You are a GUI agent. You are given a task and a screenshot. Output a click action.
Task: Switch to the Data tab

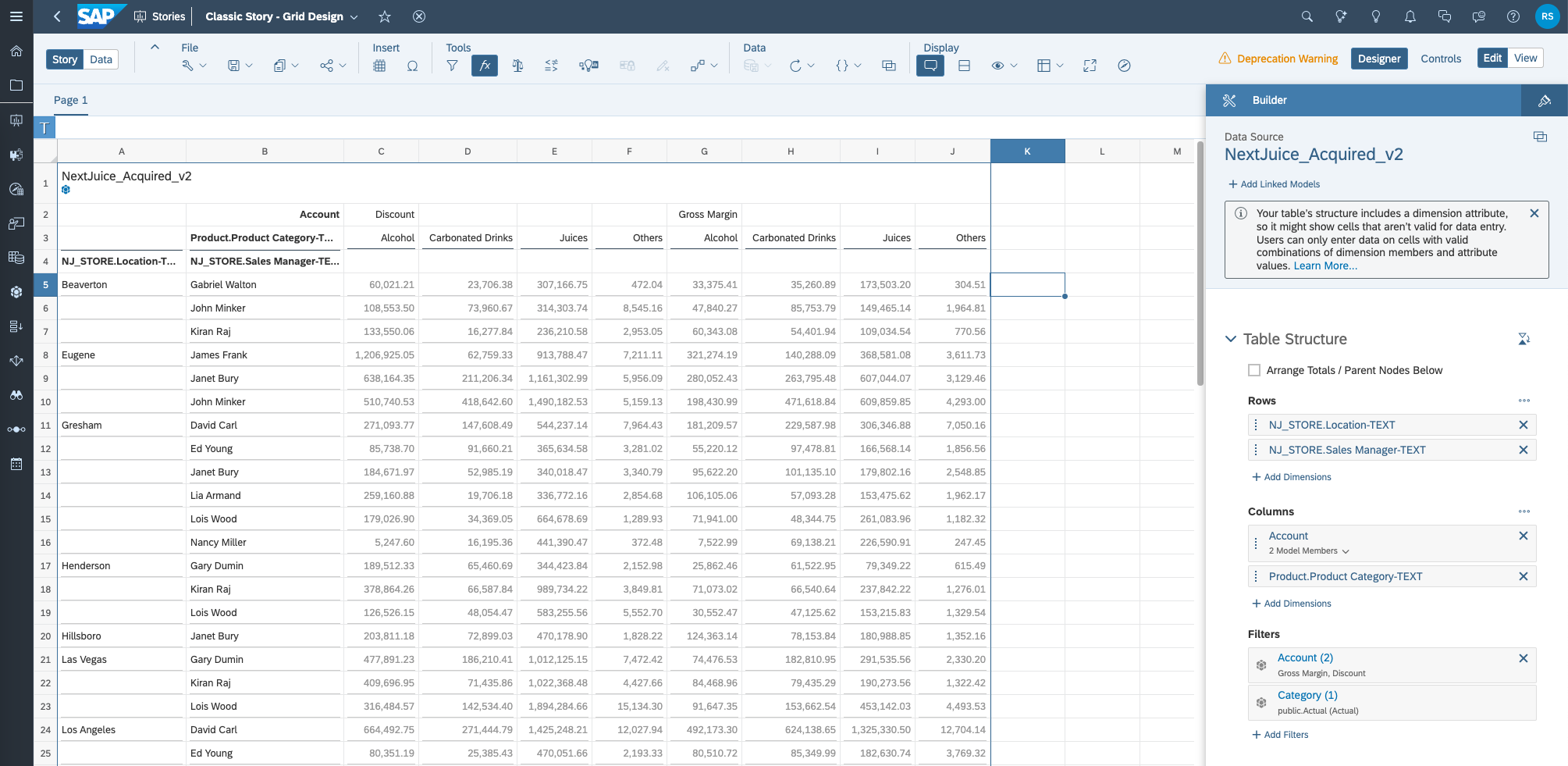coord(100,59)
